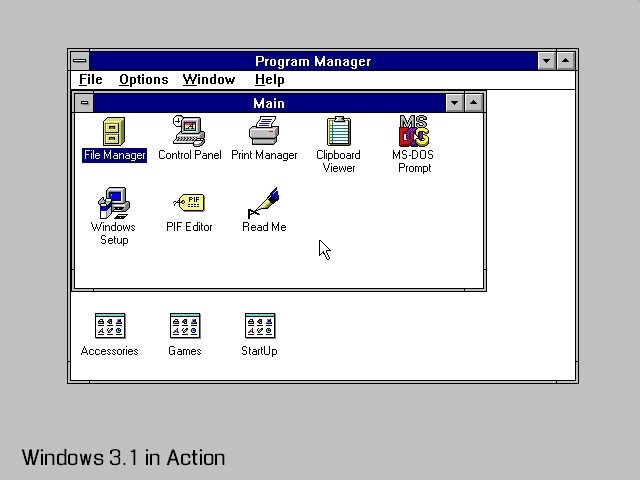Select the Games program group icon
This screenshot has height=480, width=640.
click(x=185, y=326)
